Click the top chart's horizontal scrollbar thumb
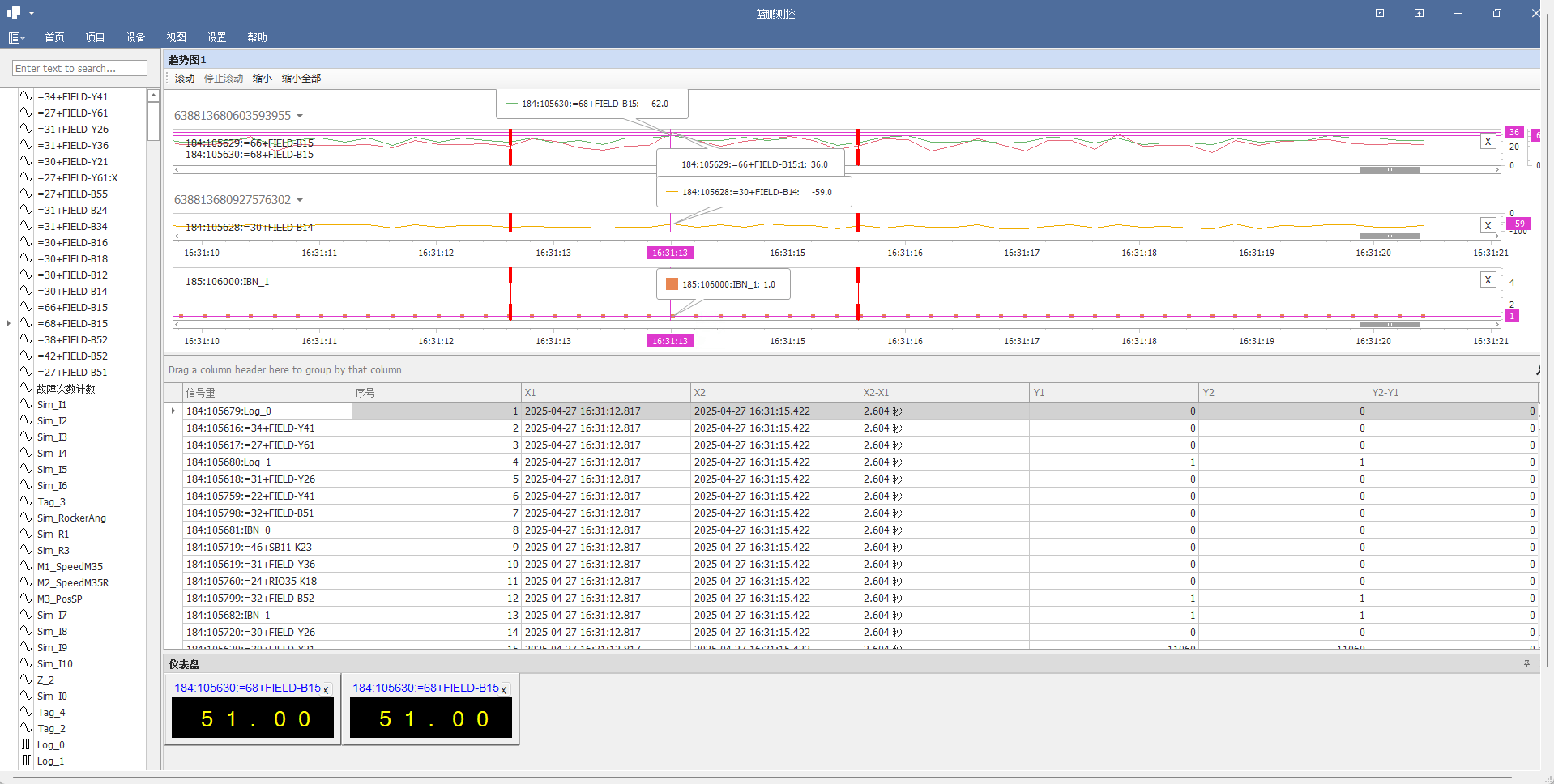The width and height of the screenshot is (1554, 784). click(x=1390, y=170)
